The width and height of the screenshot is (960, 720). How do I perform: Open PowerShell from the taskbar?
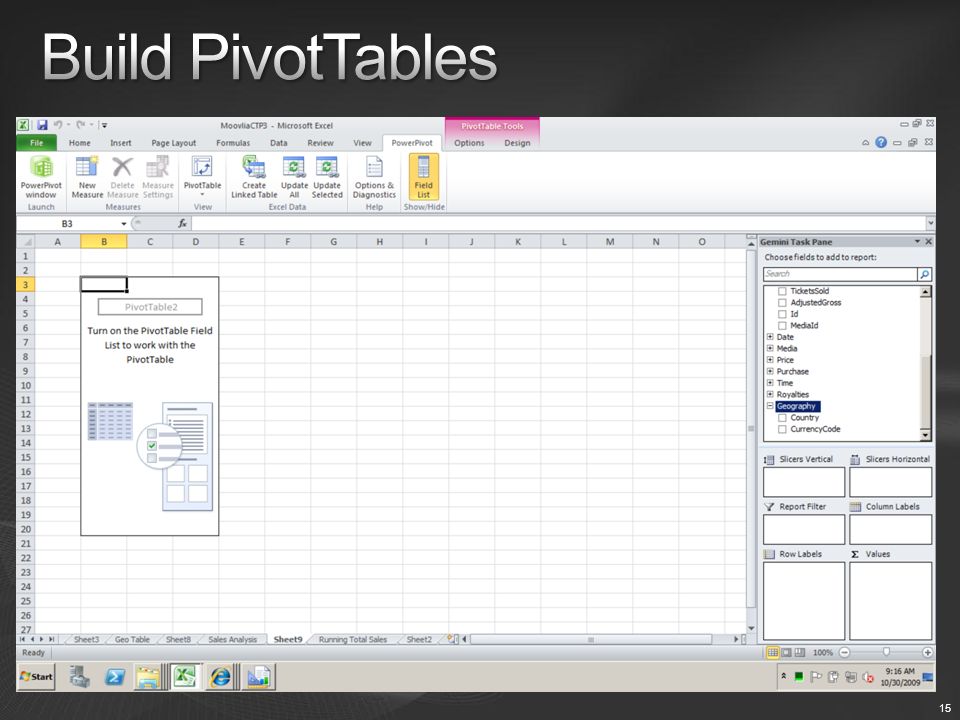click(114, 677)
